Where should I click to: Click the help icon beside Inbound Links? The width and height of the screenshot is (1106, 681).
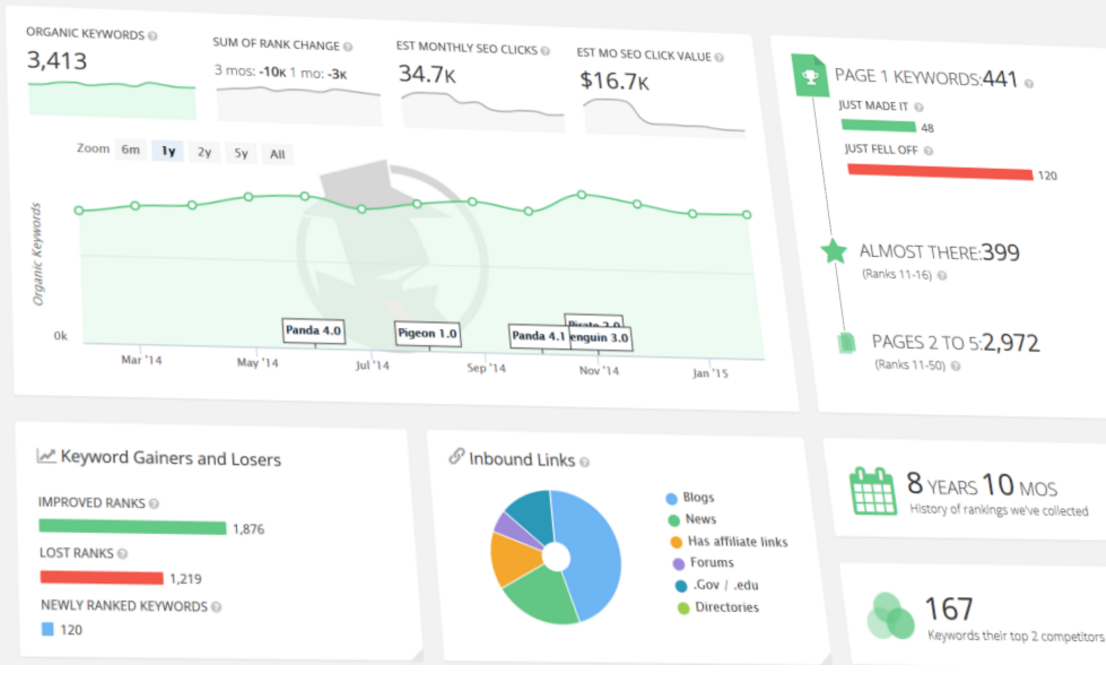tap(585, 462)
